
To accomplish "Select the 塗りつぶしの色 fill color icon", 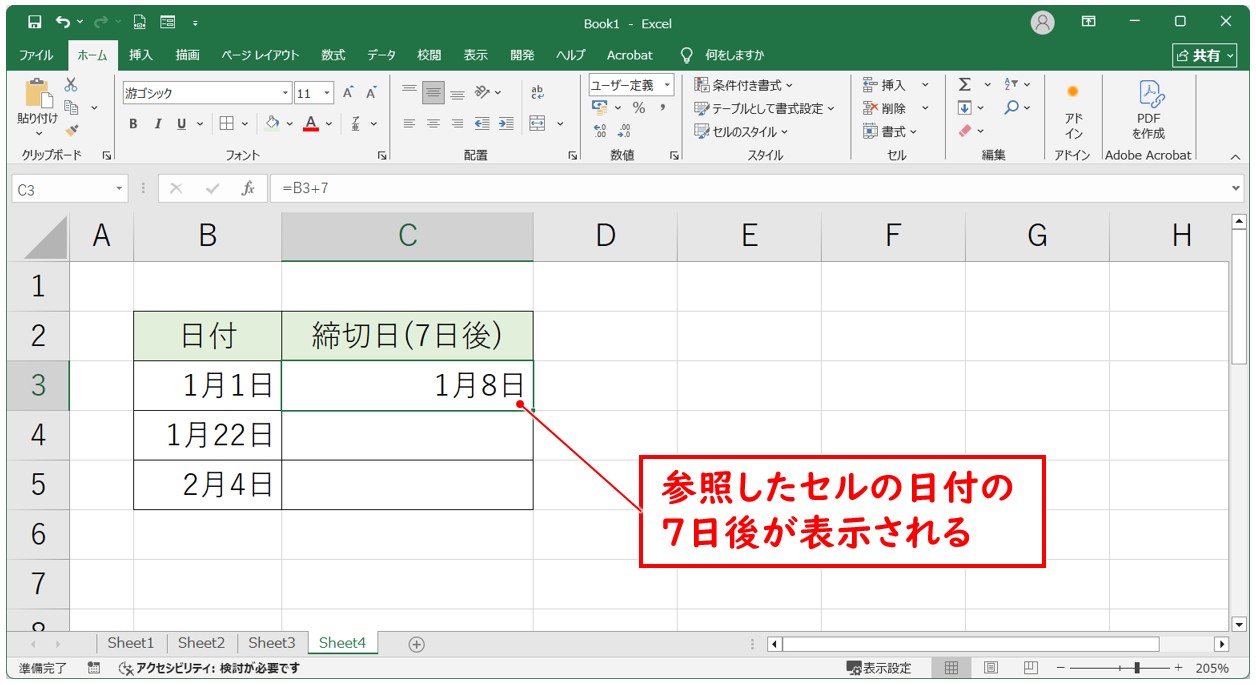I will click(272, 124).
